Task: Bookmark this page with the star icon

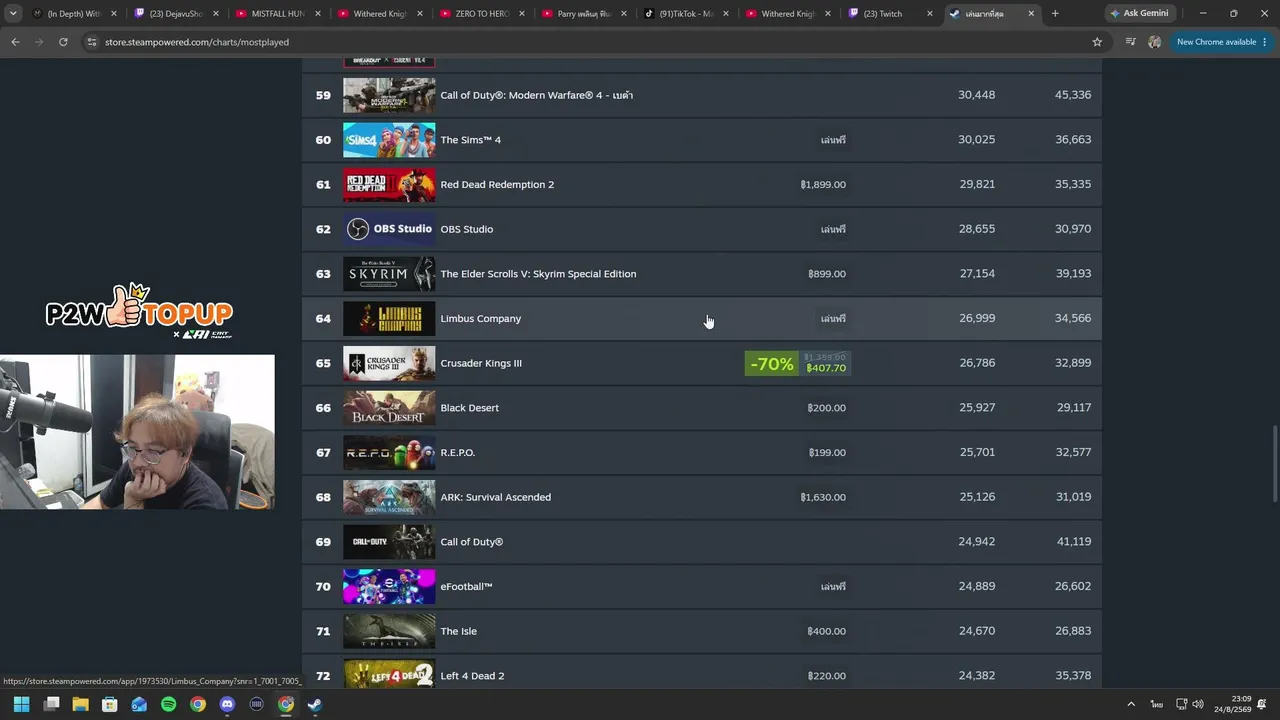Action: (x=1097, y=42)
